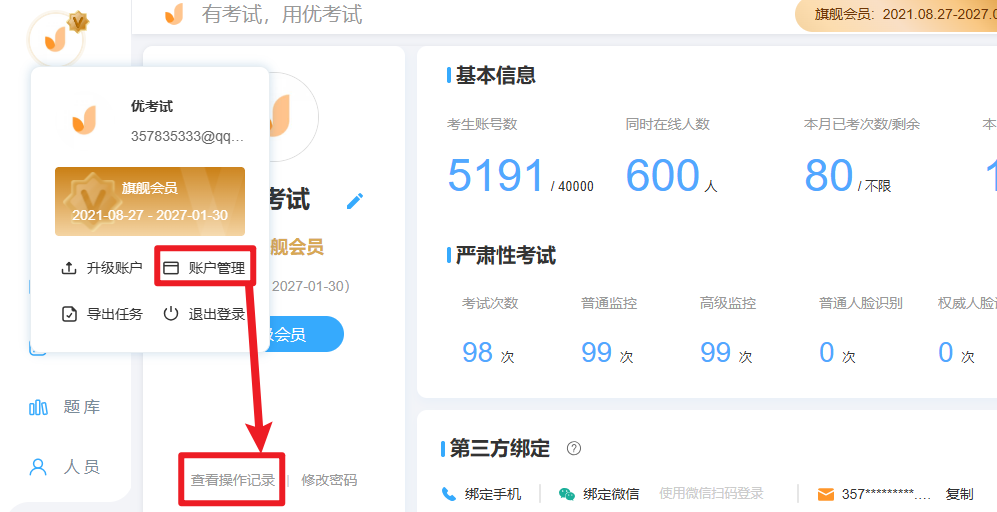Click the 5191 考生账号数 value
Screen dimensions: 997x512
pyautogui.click(x=496, y=175)
